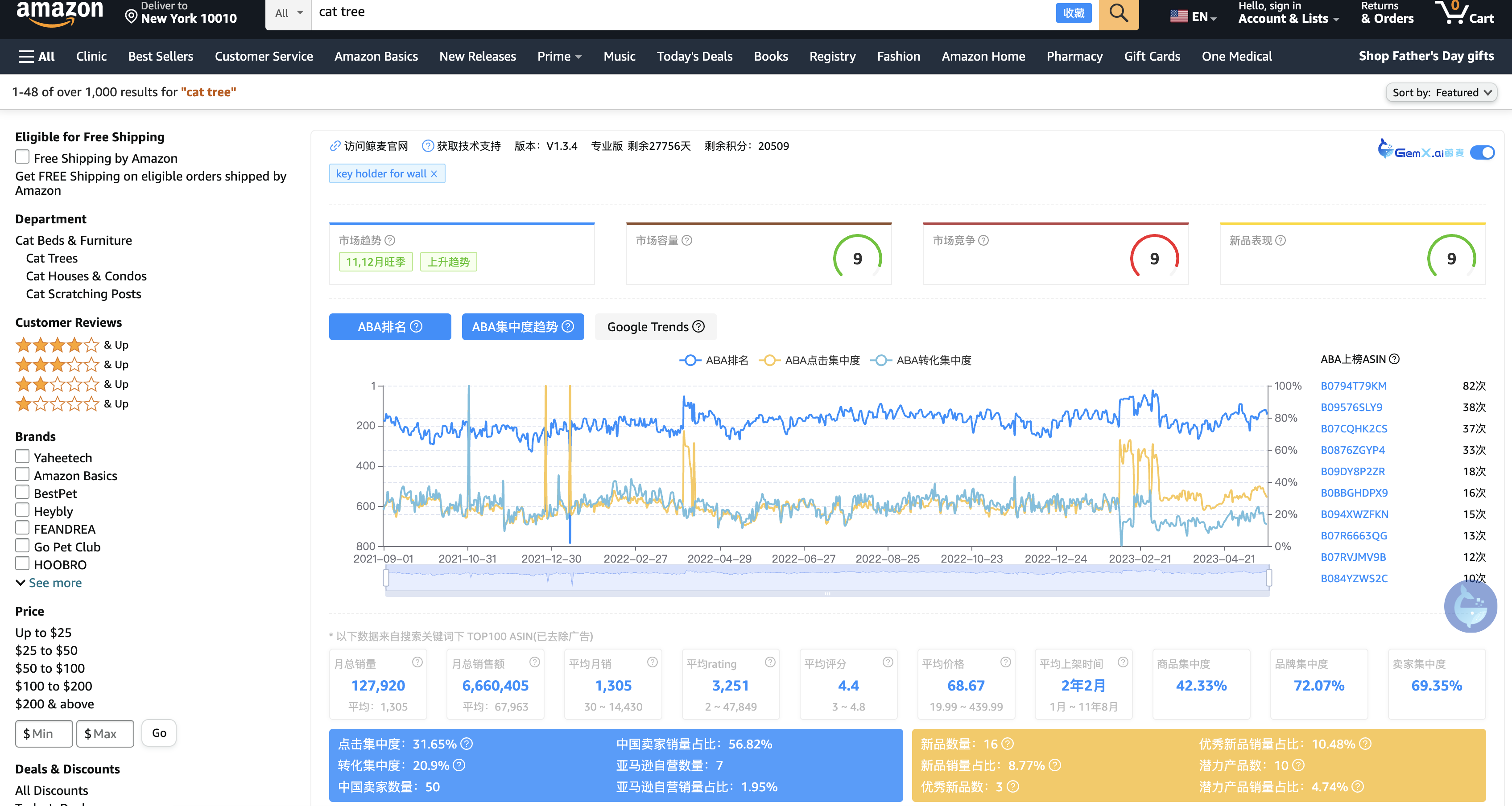This screenshot has height=806, width=1512.
Task: Click help icon on 平均rating card
Action: point(770,662)
